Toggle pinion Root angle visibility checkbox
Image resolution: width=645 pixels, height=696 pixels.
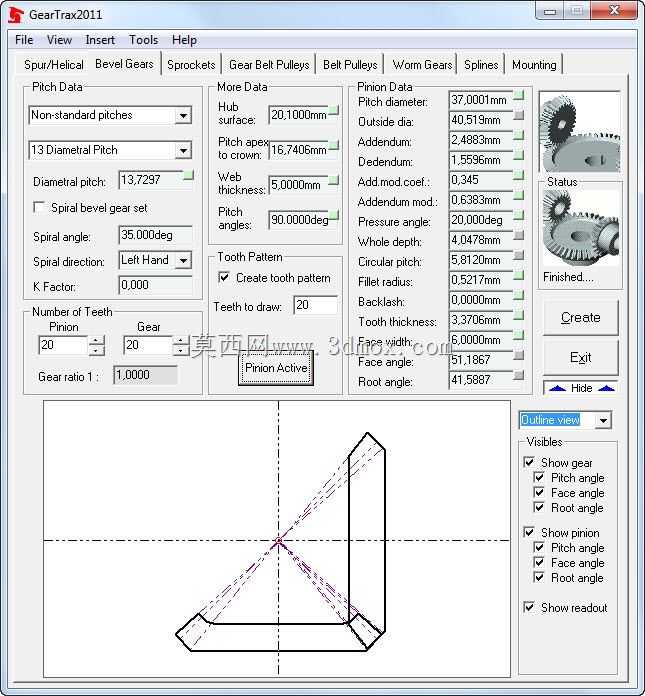539,577
